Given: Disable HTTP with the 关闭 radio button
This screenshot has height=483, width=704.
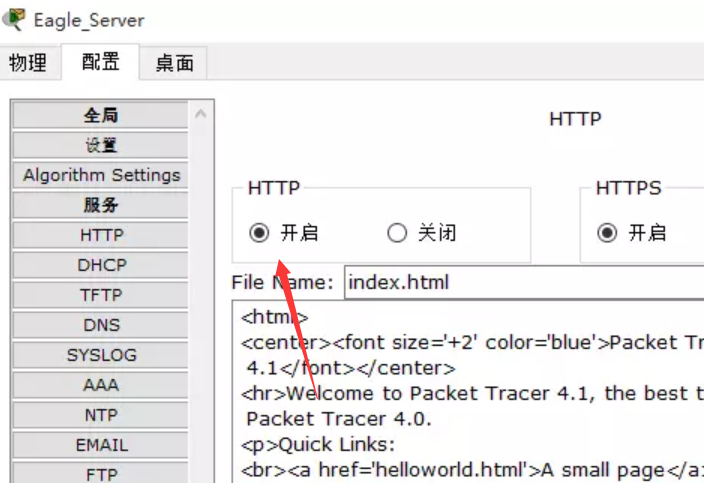Looking at the screenshot, I should tap(397, 233).
